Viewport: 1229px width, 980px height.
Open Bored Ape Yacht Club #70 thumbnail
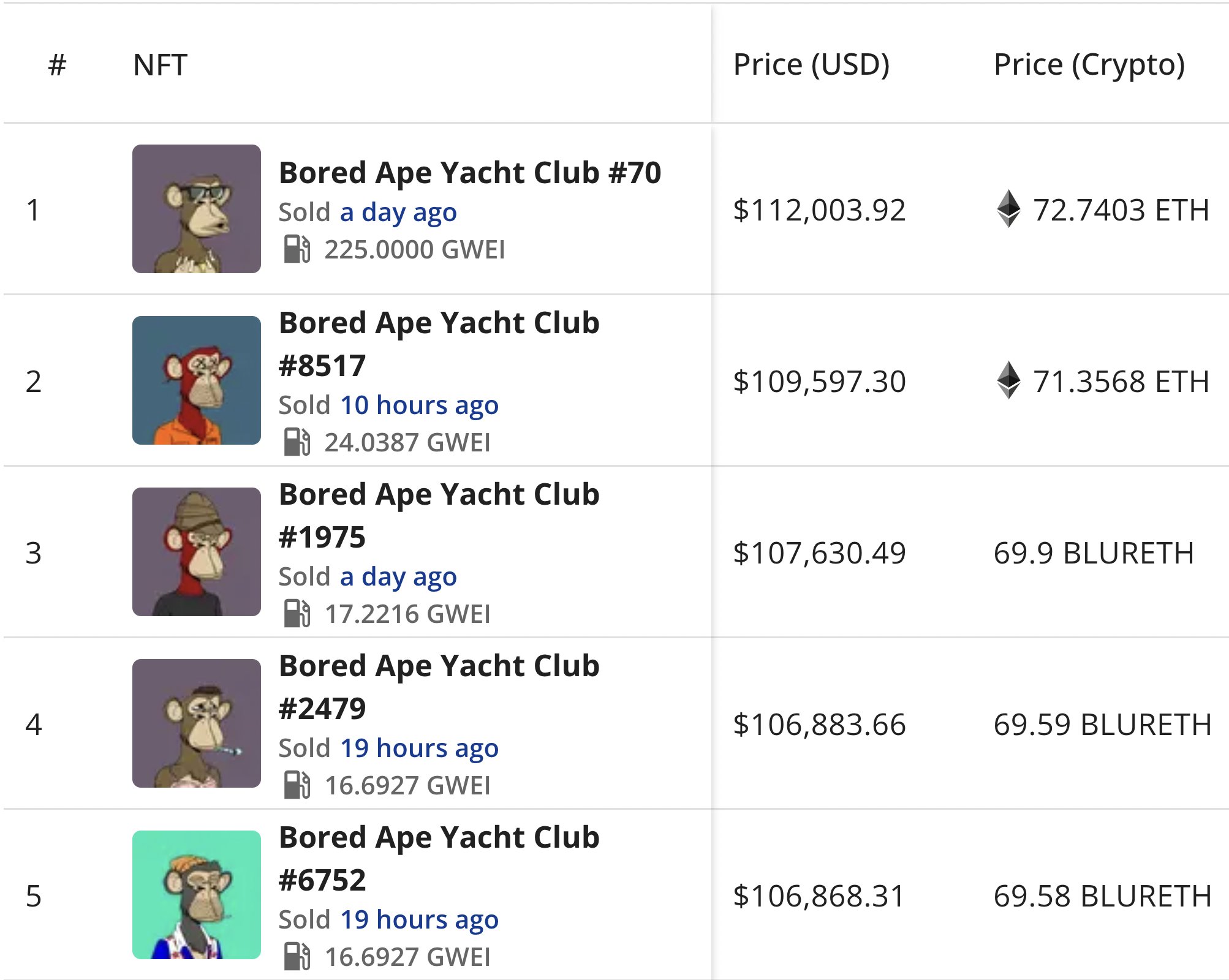(197, 209)
